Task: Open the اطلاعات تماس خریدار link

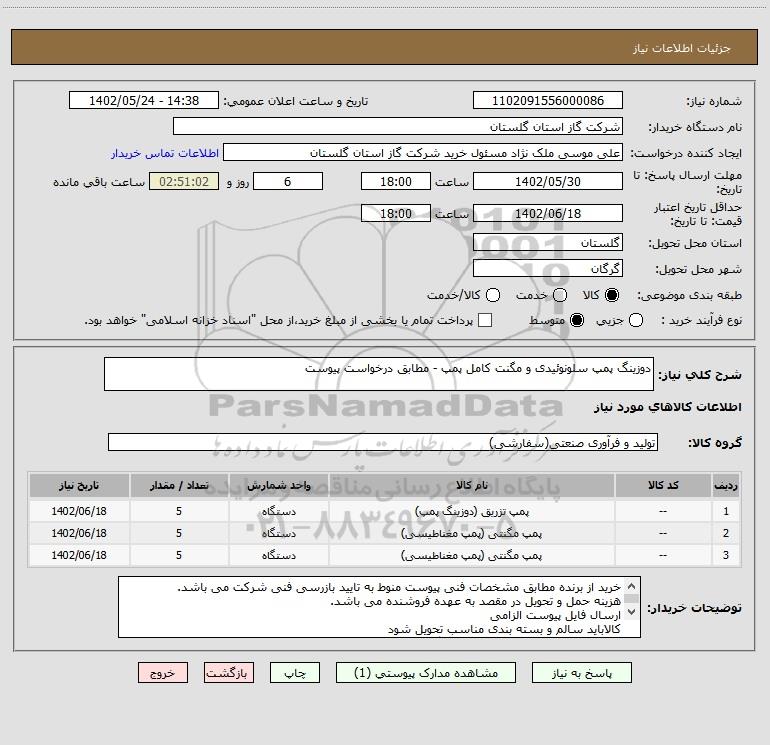Action: [x=165, y=153]
